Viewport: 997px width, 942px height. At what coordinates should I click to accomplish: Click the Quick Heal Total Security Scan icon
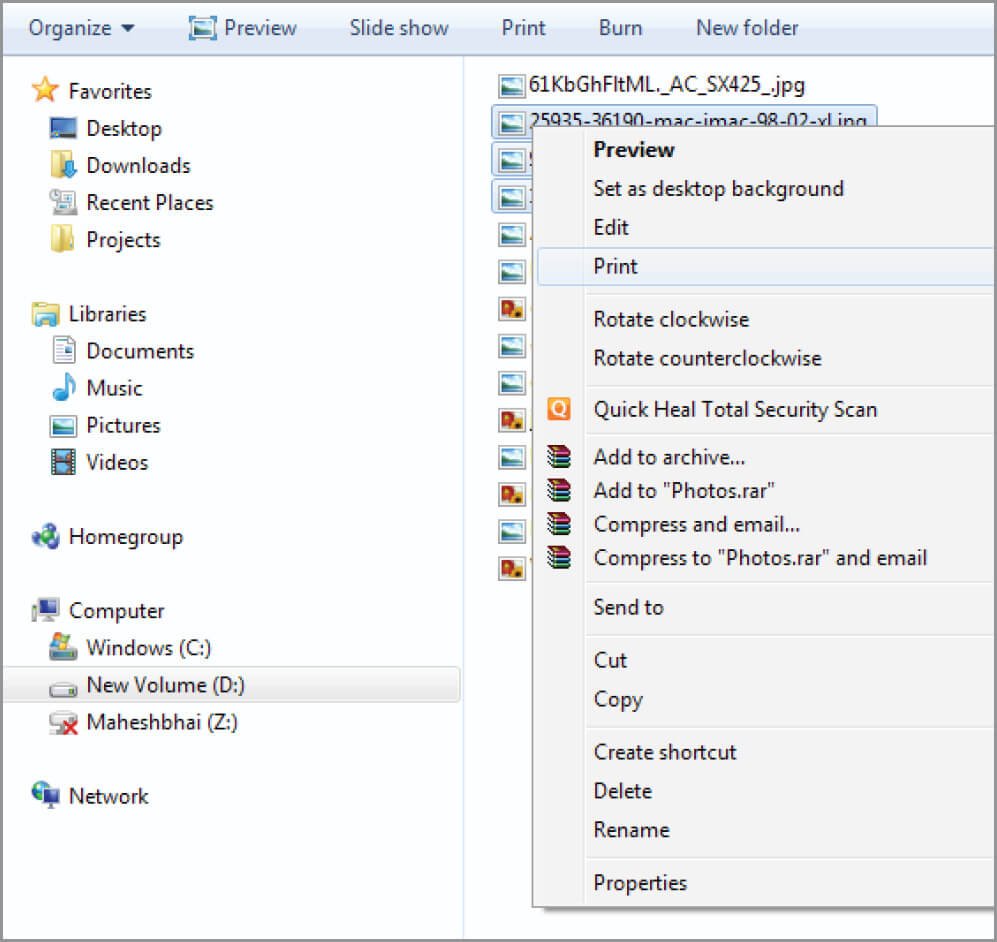click(559, 409)
